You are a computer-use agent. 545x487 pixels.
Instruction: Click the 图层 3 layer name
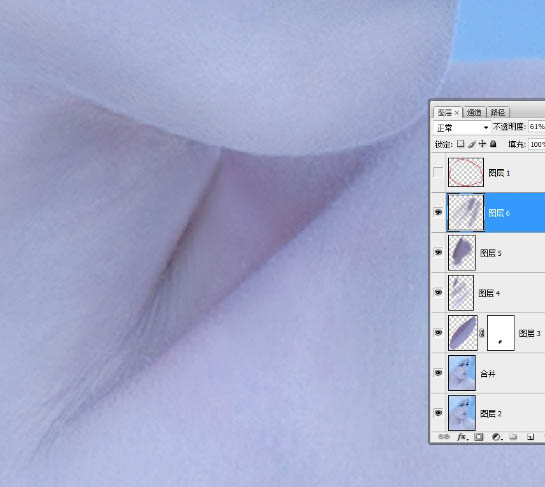(529, 333)
